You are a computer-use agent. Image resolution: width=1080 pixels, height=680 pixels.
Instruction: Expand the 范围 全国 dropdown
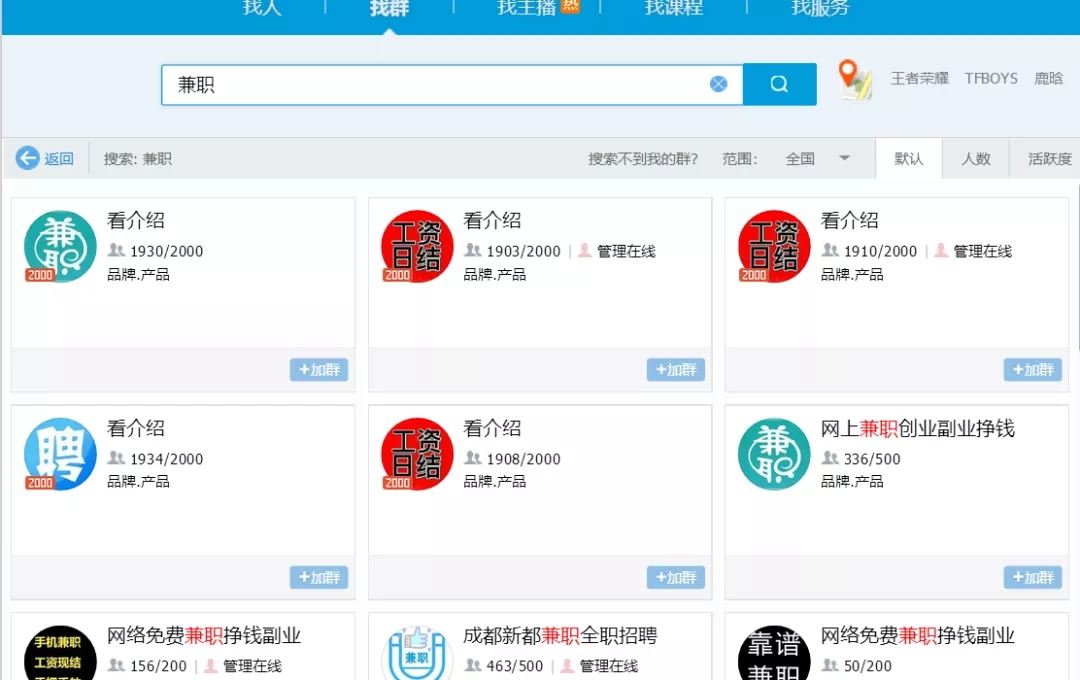click(x=844, y=158)
